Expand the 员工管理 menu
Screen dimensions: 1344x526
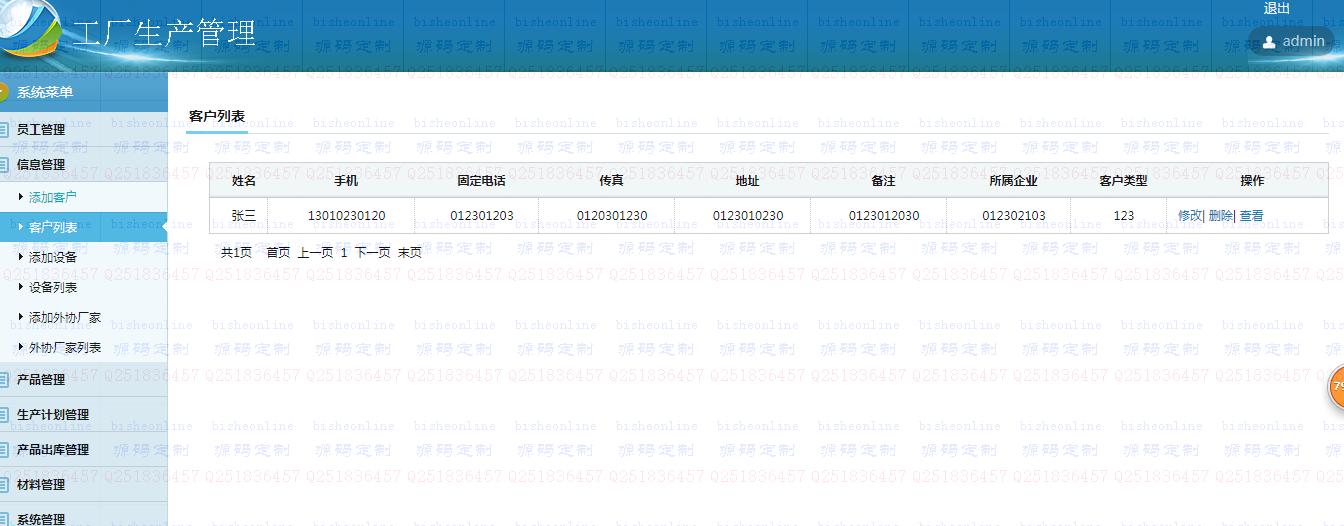[x=84, y=129]
